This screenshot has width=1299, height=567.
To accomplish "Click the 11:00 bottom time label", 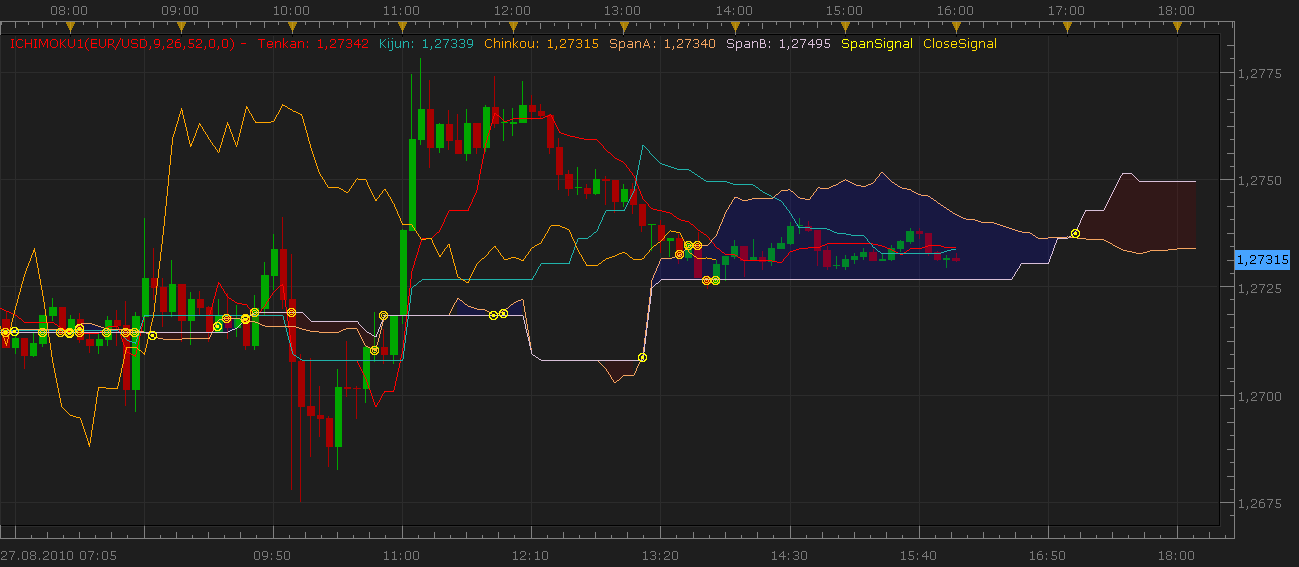I will [x=402, y=554].
